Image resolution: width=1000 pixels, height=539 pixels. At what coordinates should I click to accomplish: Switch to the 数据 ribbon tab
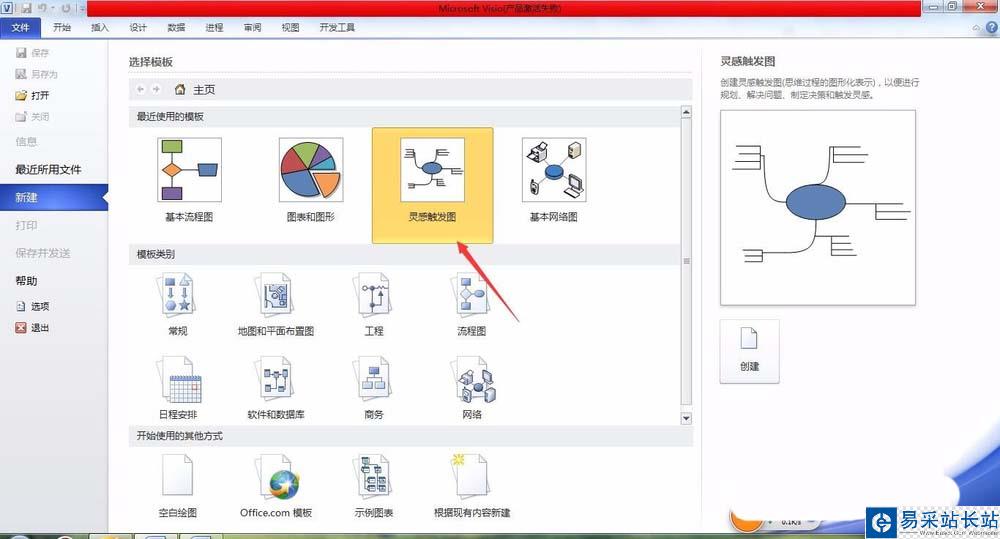176,27
